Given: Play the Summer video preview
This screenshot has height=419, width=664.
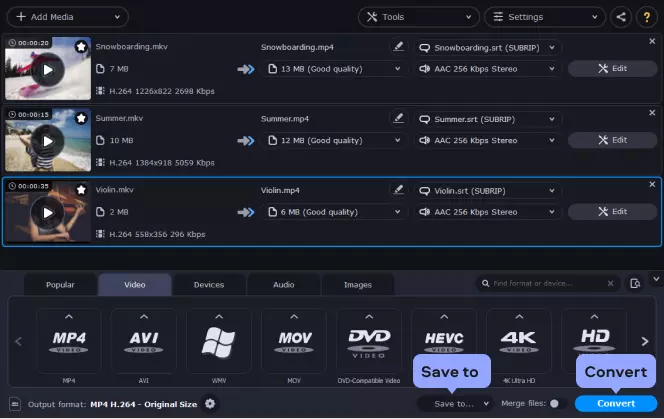Looking at the screenshot, I should point(48,141).
